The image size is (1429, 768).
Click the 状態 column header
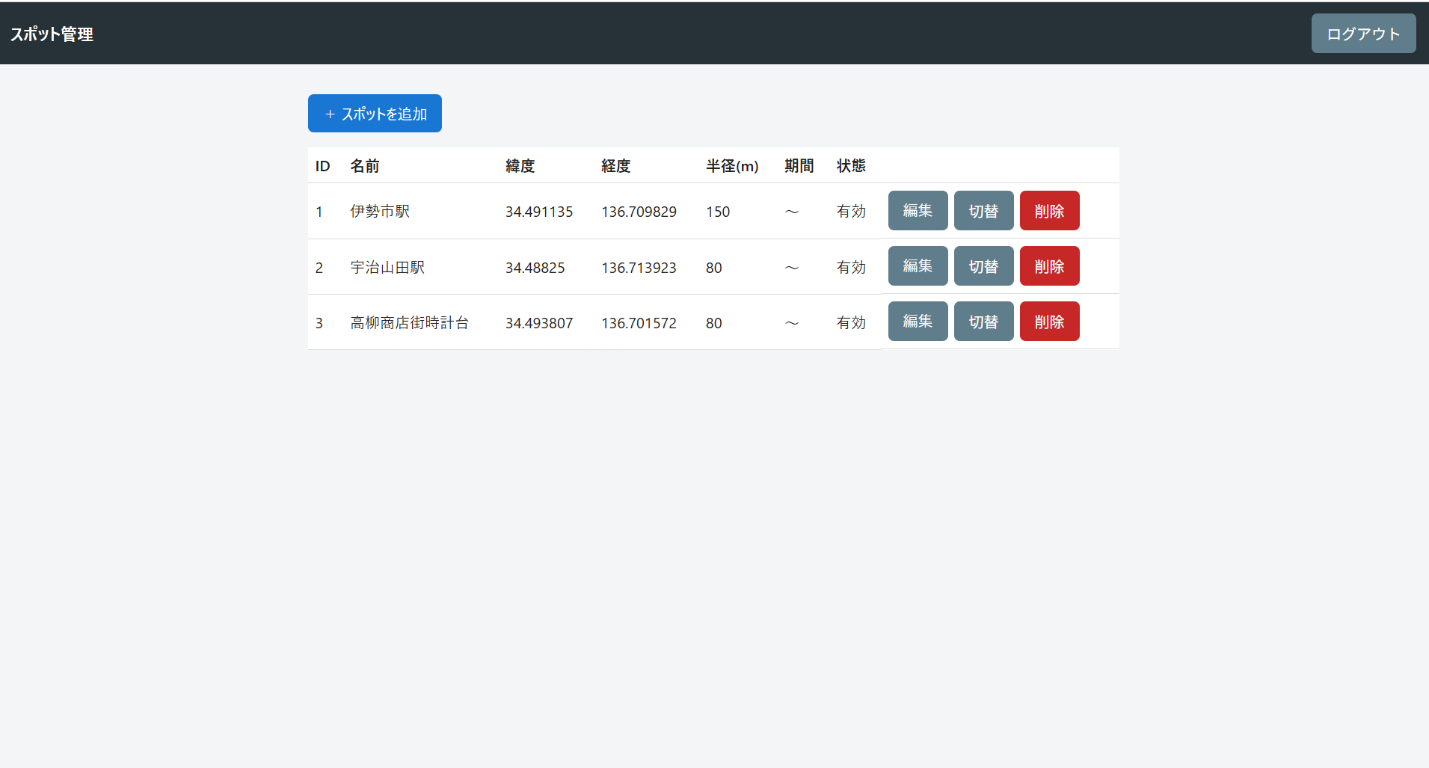point(851,166)
